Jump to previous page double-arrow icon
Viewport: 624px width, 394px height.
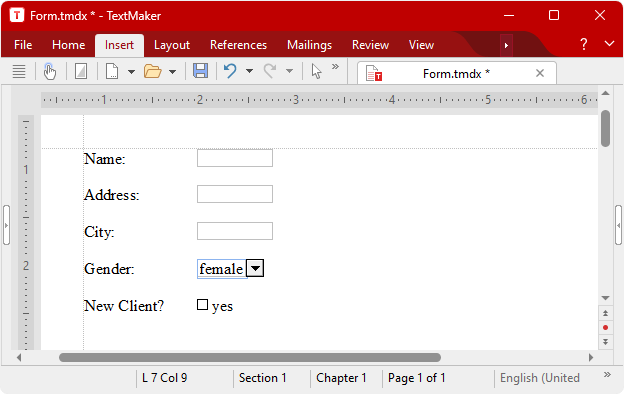[606, 313]
